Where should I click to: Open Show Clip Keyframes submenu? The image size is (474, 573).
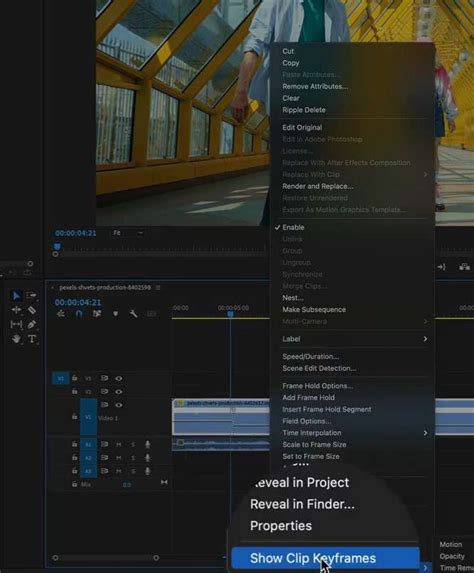[325, 558]
